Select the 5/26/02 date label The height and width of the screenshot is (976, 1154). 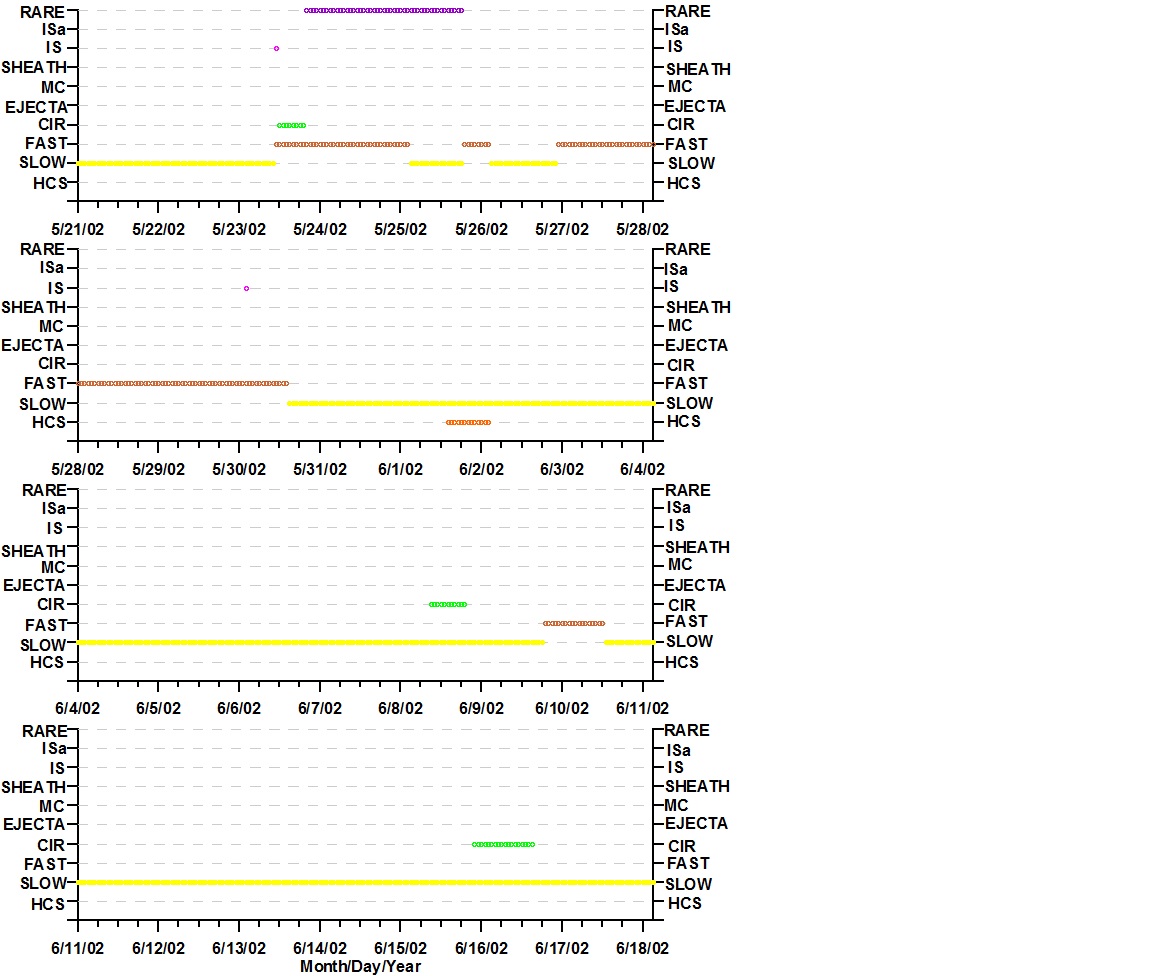point(481,229)
